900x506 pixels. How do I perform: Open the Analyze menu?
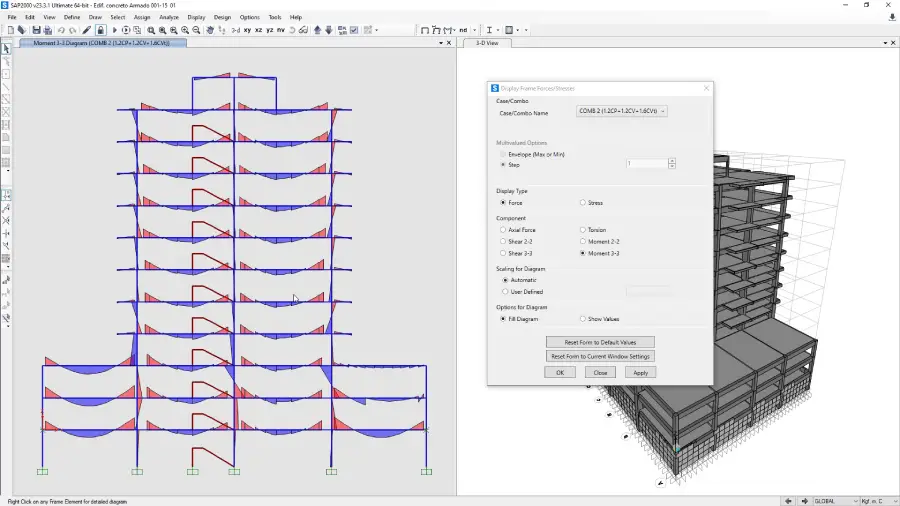click(x=169, y=17)
